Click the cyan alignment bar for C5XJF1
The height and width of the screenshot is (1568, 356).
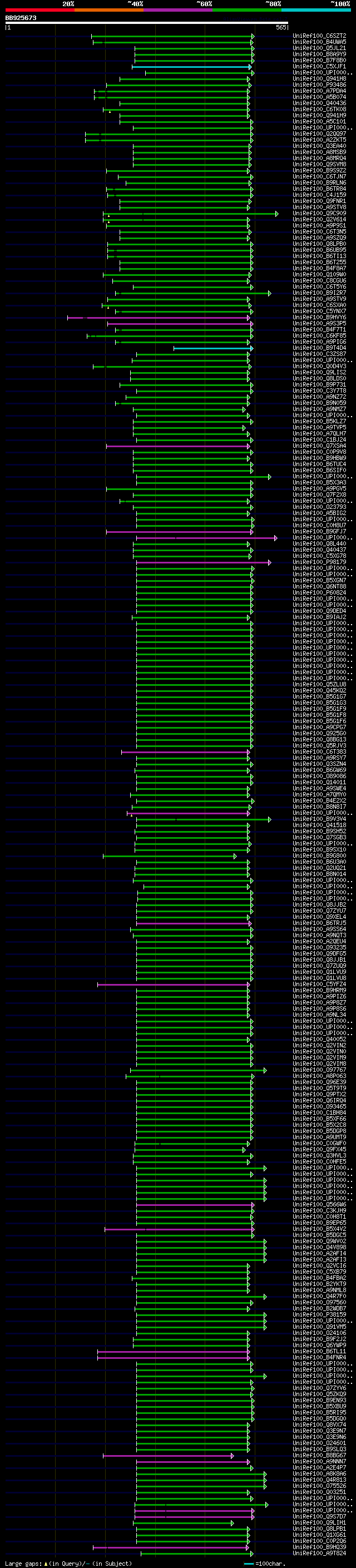(x=191, y=67)
